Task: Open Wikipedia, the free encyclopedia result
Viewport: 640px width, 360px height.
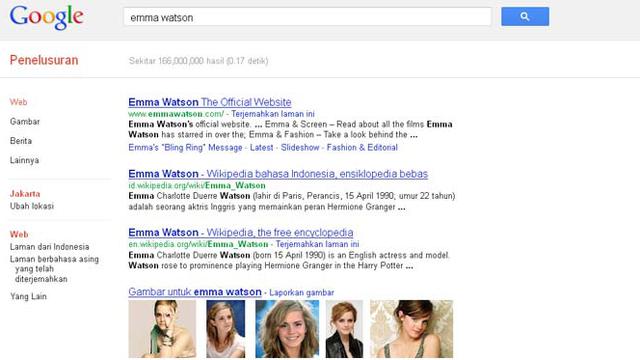Action: (x=240, y=232)
